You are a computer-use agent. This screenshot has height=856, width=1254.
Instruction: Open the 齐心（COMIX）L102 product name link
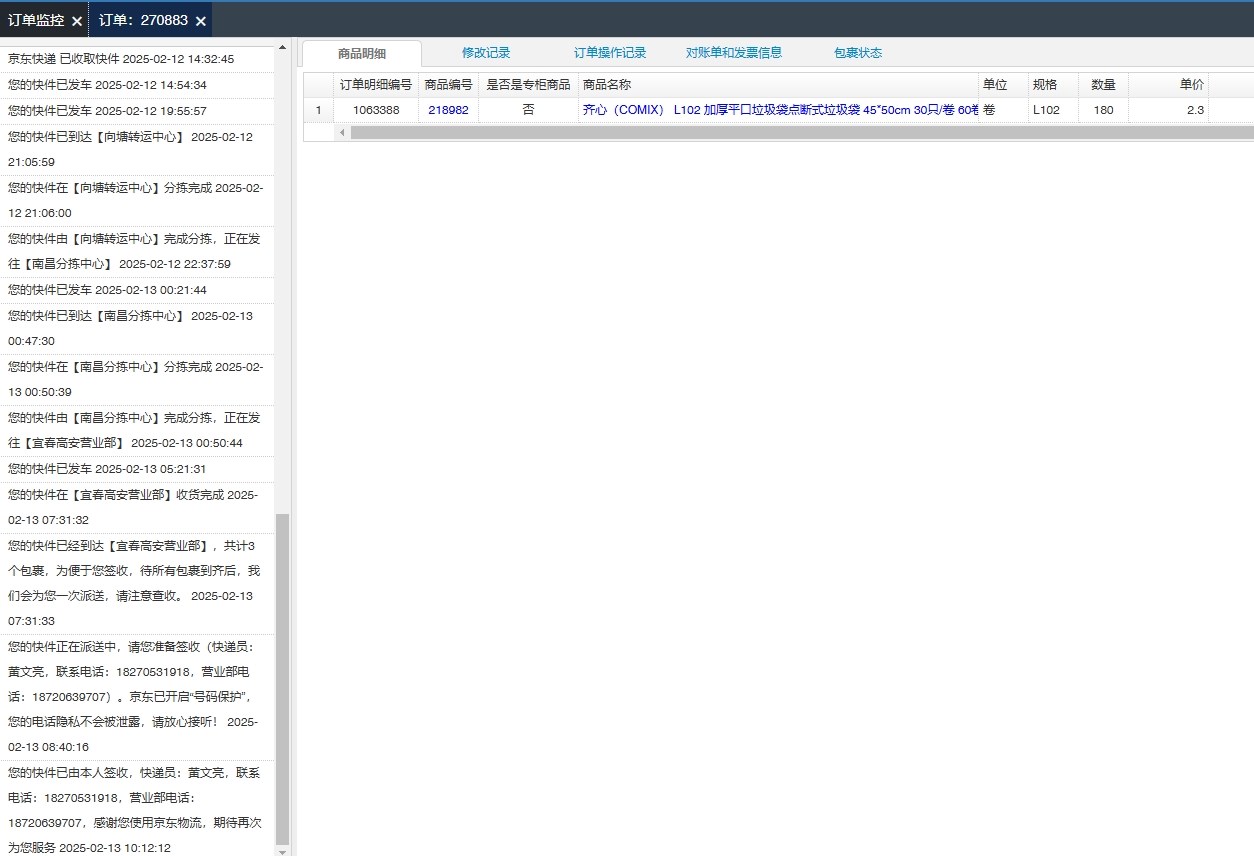pos(779,110)
